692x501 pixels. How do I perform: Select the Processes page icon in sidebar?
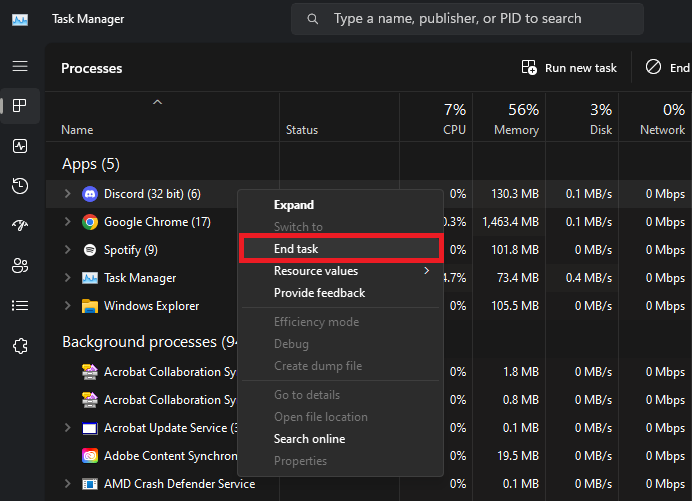(x=20, y=106)
